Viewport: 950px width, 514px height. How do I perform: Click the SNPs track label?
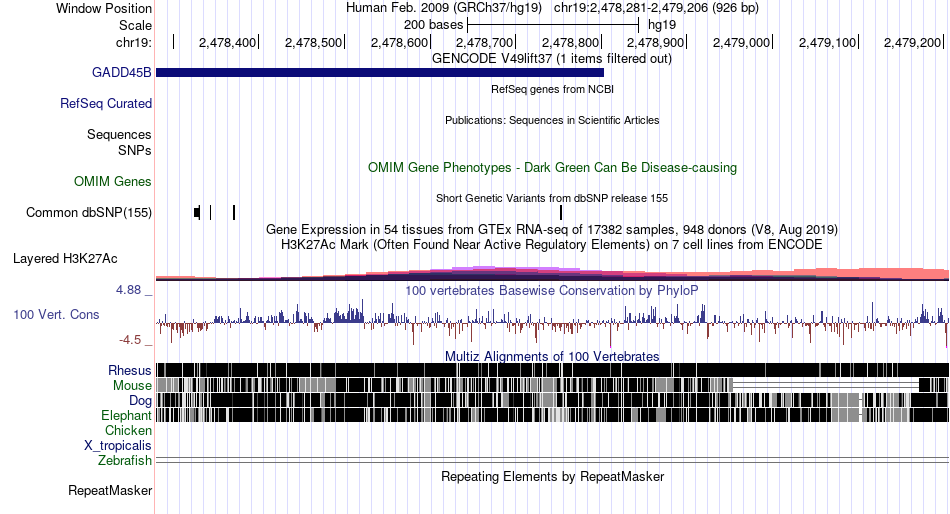(135, 150)
